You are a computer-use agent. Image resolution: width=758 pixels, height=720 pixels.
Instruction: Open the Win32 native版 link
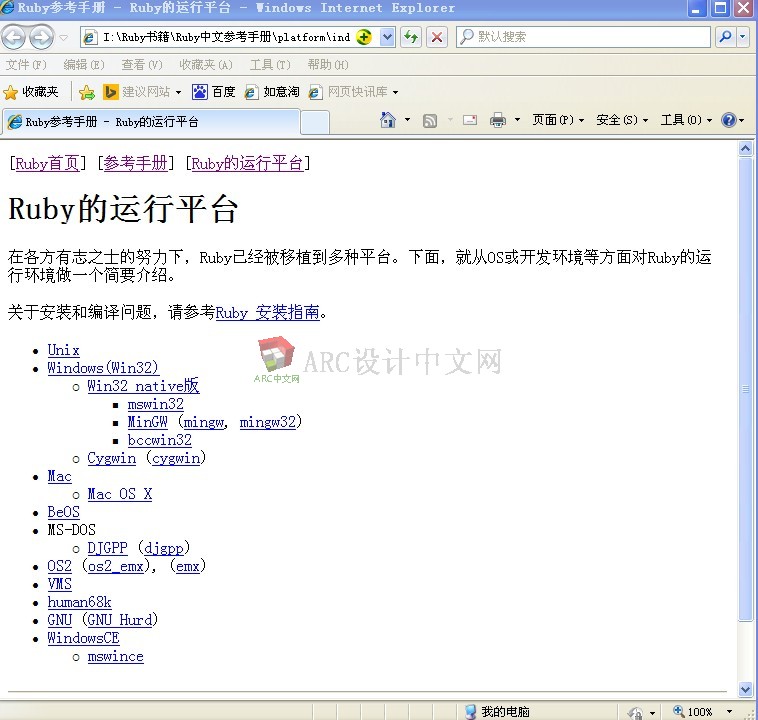pos(143,386)
